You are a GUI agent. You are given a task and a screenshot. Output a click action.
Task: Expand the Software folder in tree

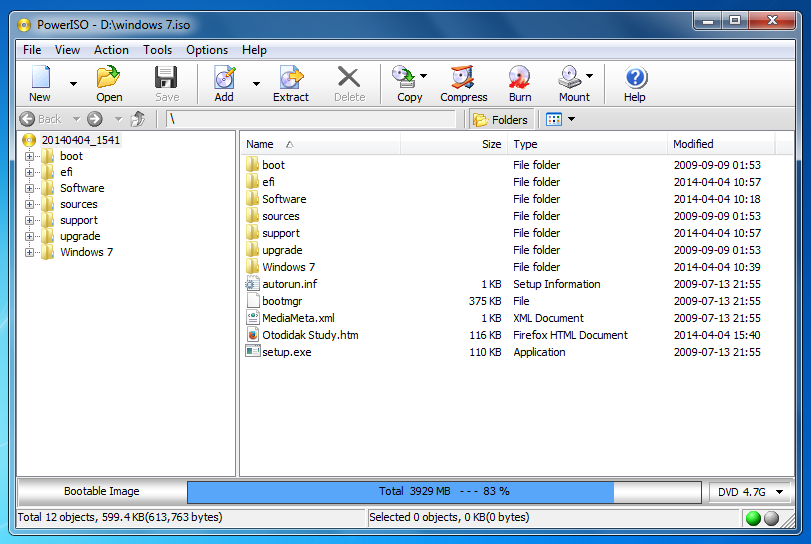point(29,188)
